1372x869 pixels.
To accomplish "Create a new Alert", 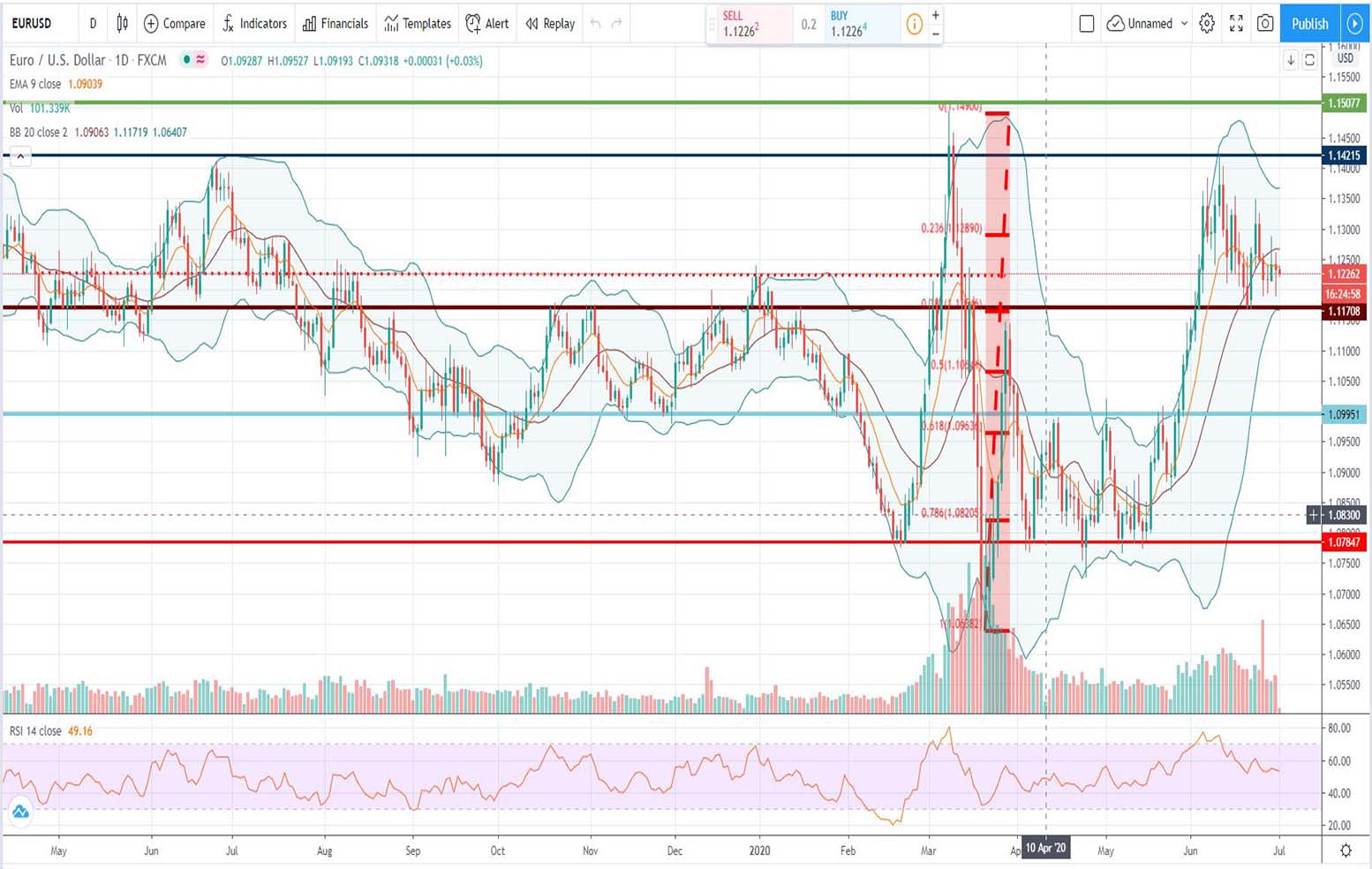I will 487,24.
